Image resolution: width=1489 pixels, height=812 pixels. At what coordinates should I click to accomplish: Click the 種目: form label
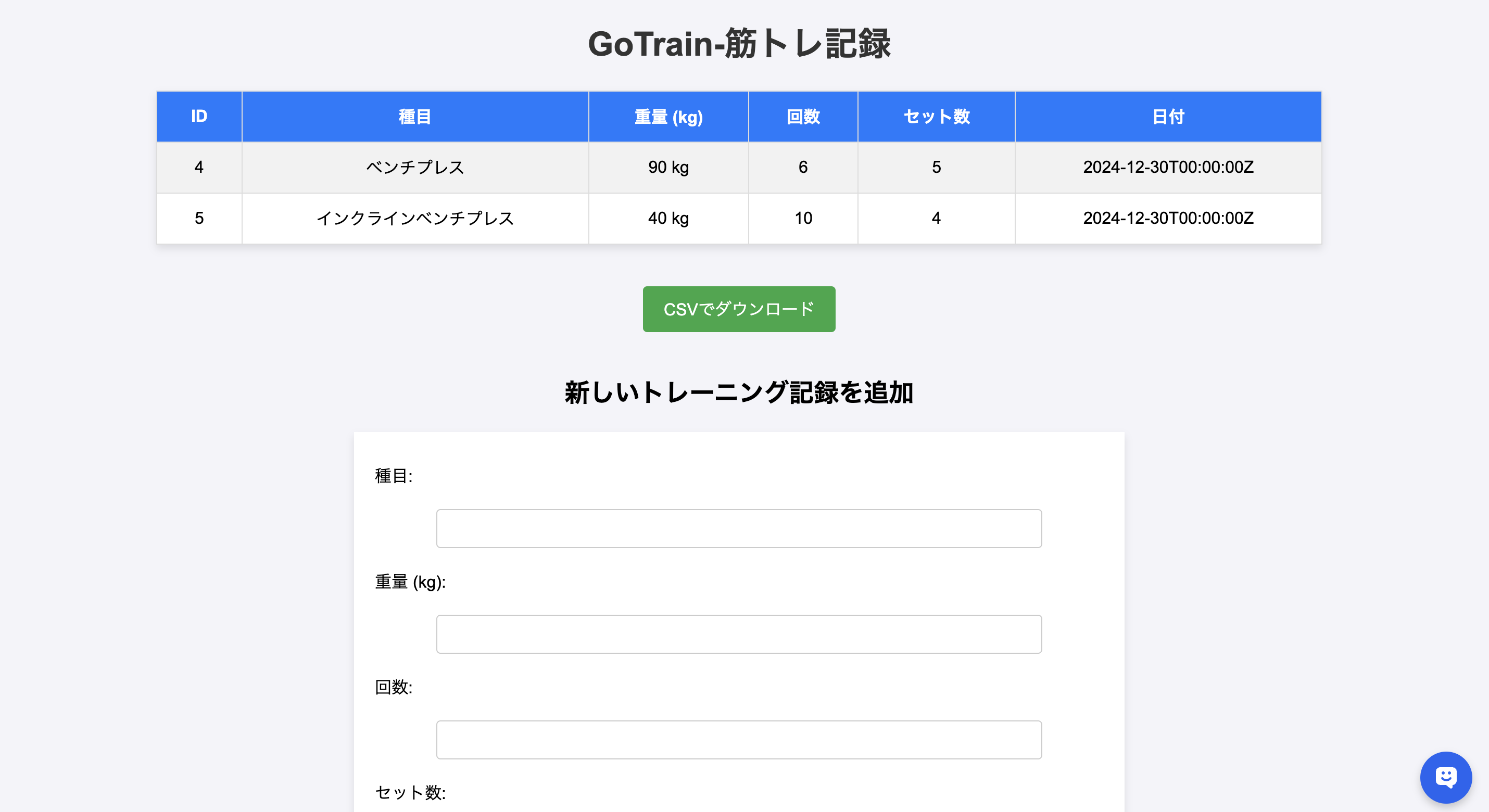[394, 476]
